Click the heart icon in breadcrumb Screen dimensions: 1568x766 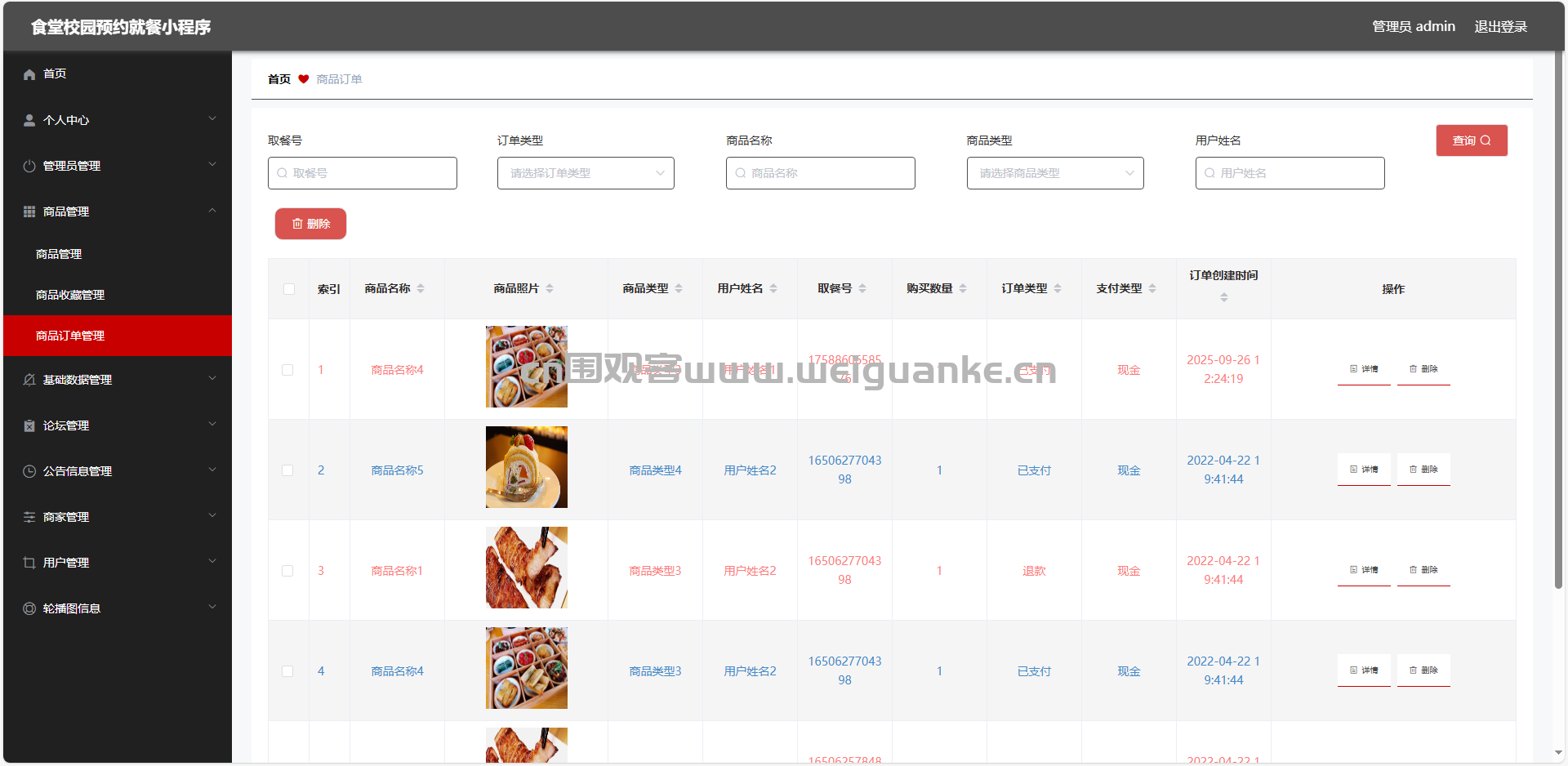click(304, 79)
